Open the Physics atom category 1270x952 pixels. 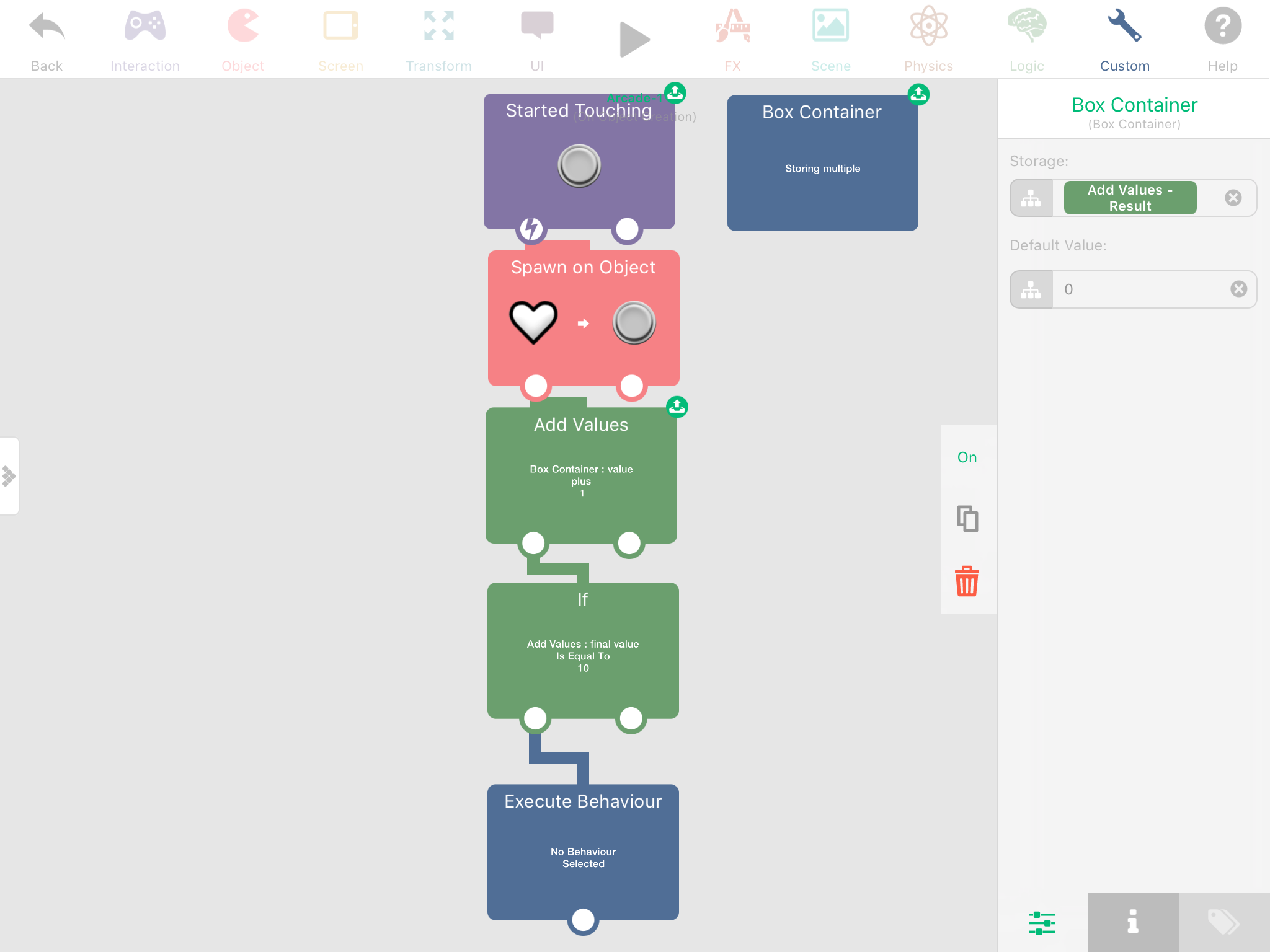928,27
